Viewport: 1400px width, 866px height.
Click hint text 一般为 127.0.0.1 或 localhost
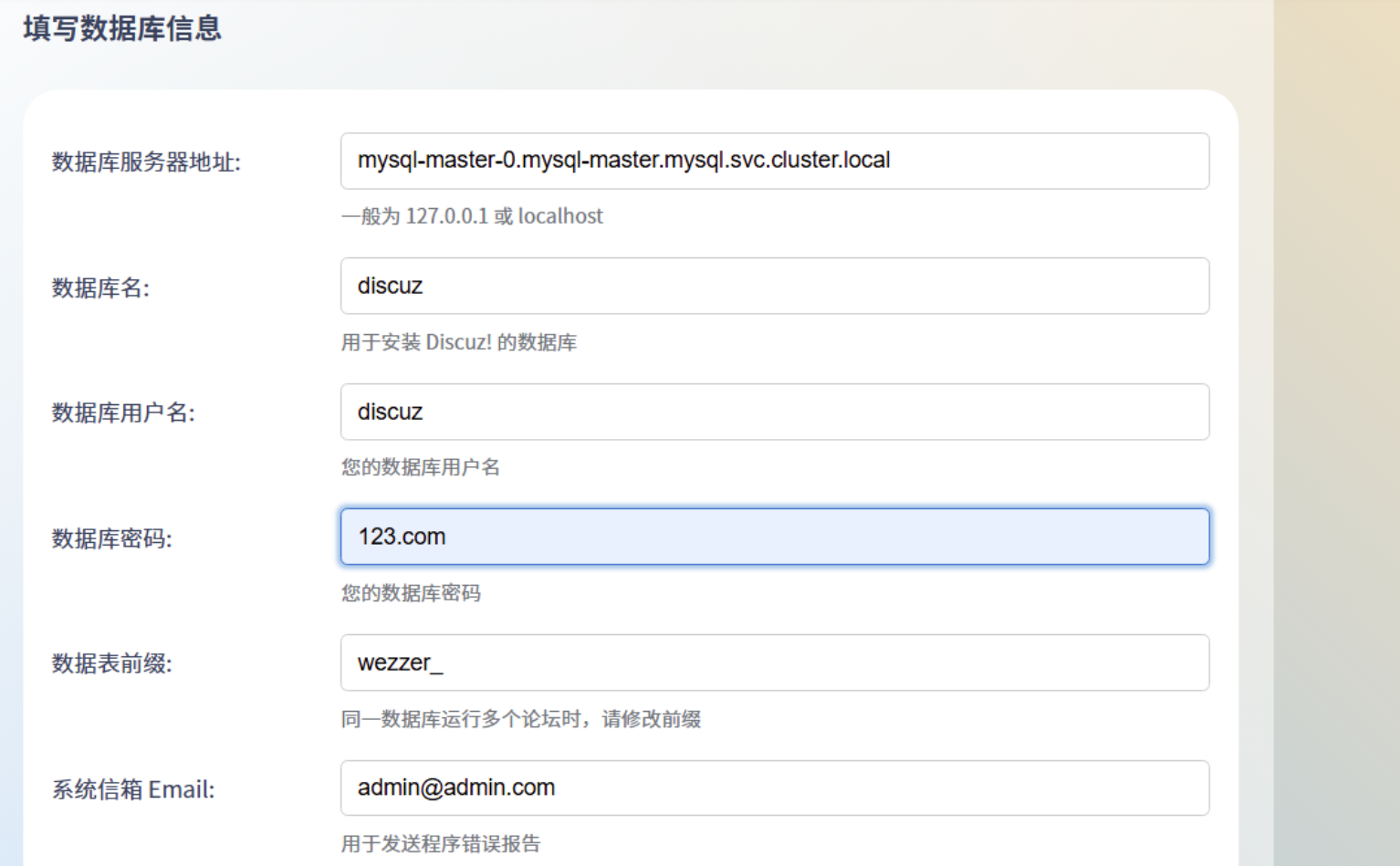472,216
